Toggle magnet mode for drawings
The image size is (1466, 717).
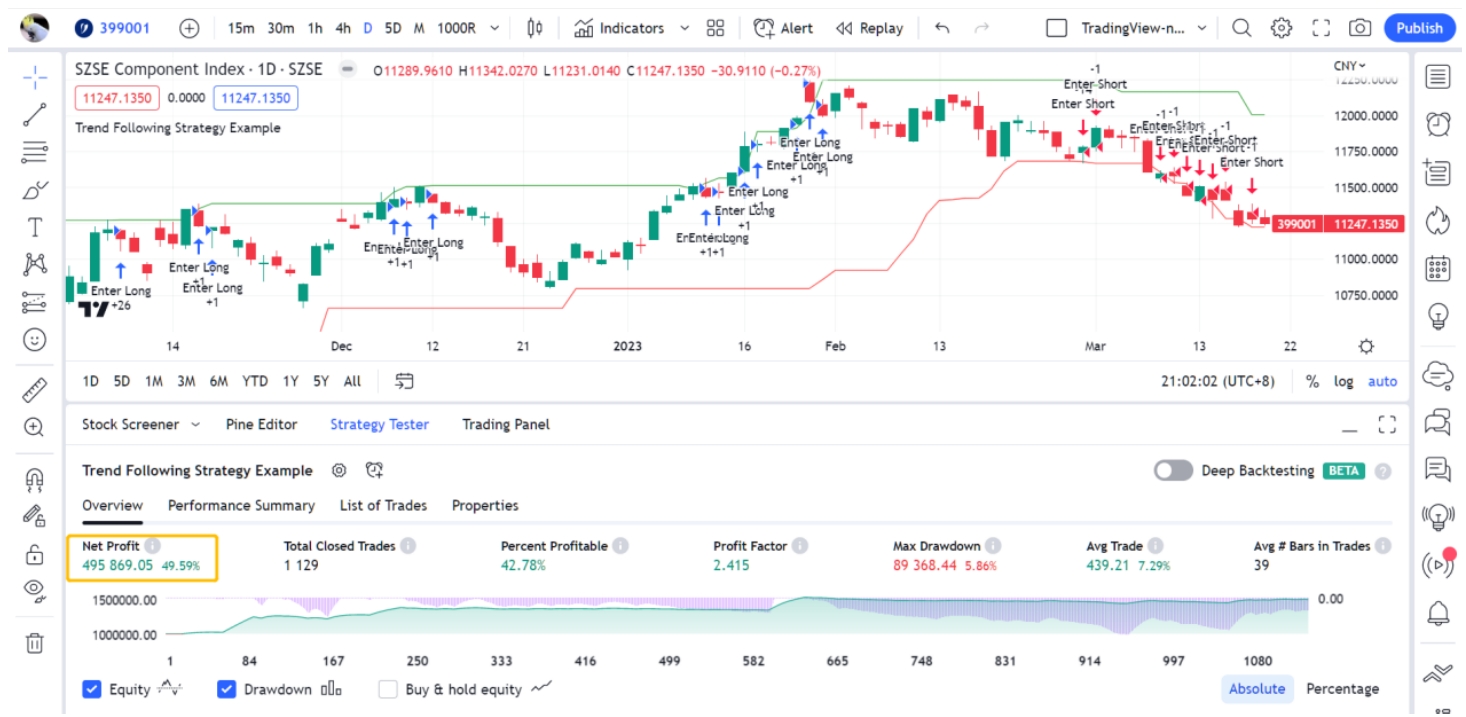(x=35, y=478)
